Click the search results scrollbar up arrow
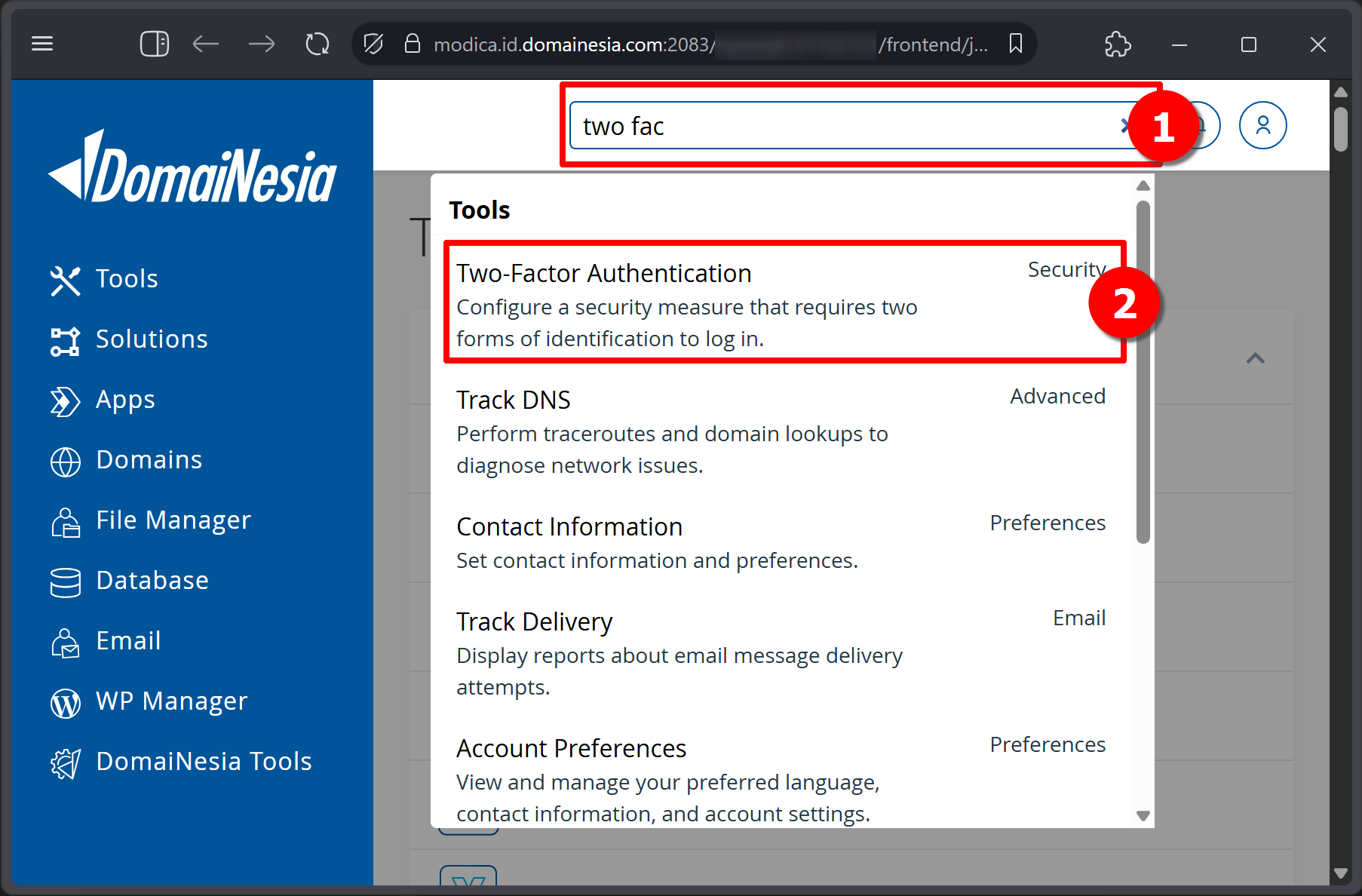The width and height of the screenshot is (1362, 896). pyautogui.click(x=1143, y=186)
